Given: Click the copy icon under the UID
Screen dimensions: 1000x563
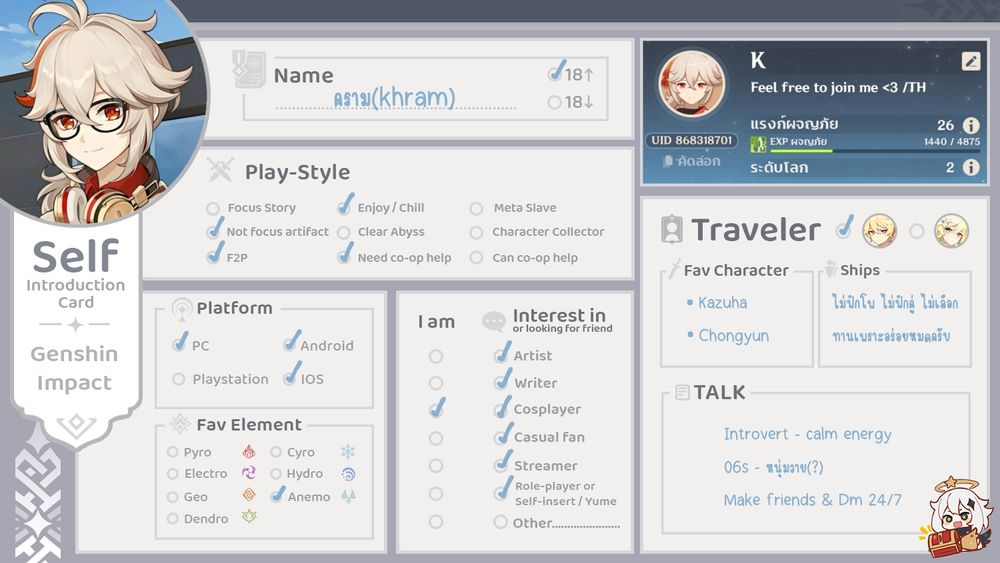Looking at the screenshot, I should [668, 161].
